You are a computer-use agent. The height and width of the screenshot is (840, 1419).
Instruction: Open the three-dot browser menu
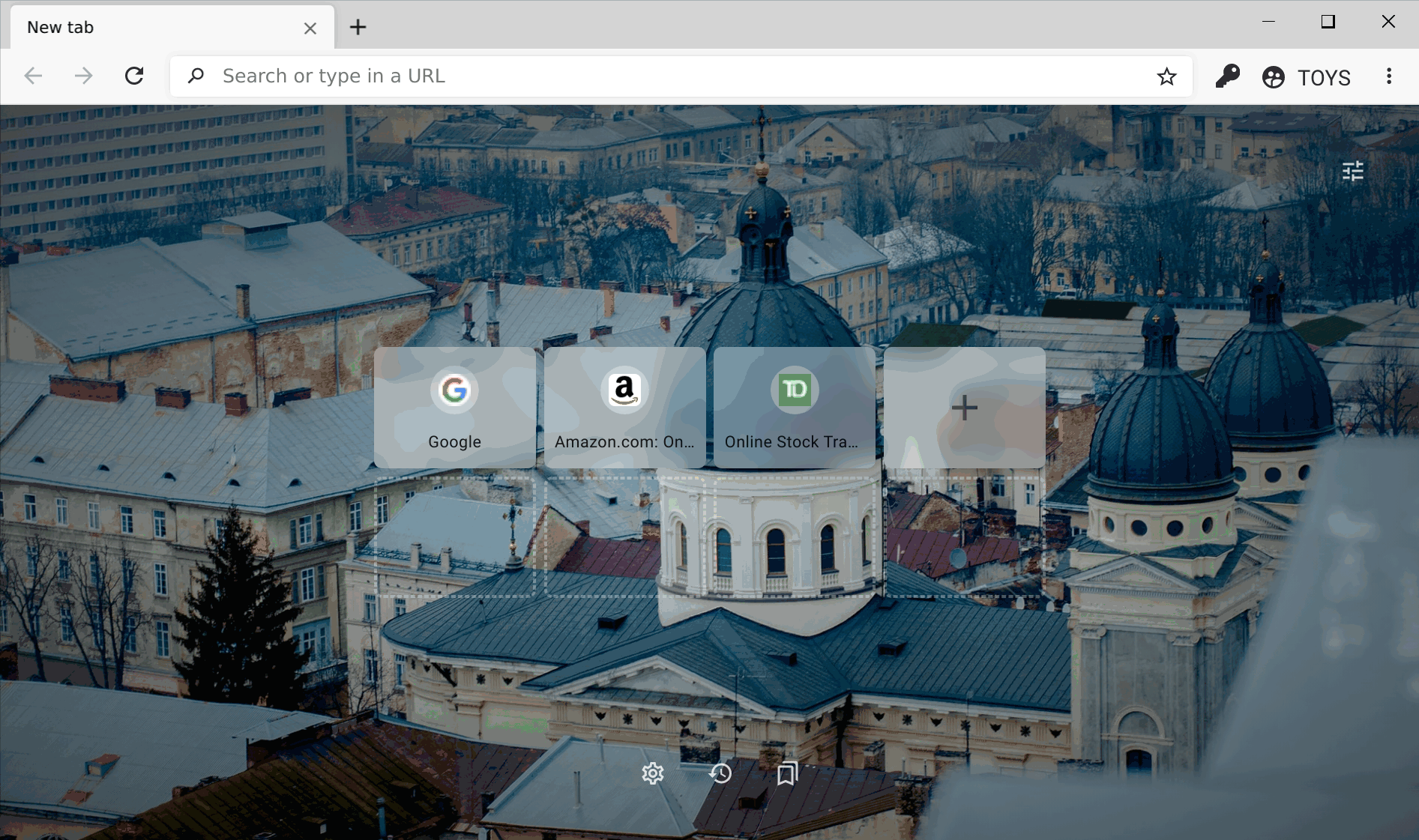pos(1388,76)
